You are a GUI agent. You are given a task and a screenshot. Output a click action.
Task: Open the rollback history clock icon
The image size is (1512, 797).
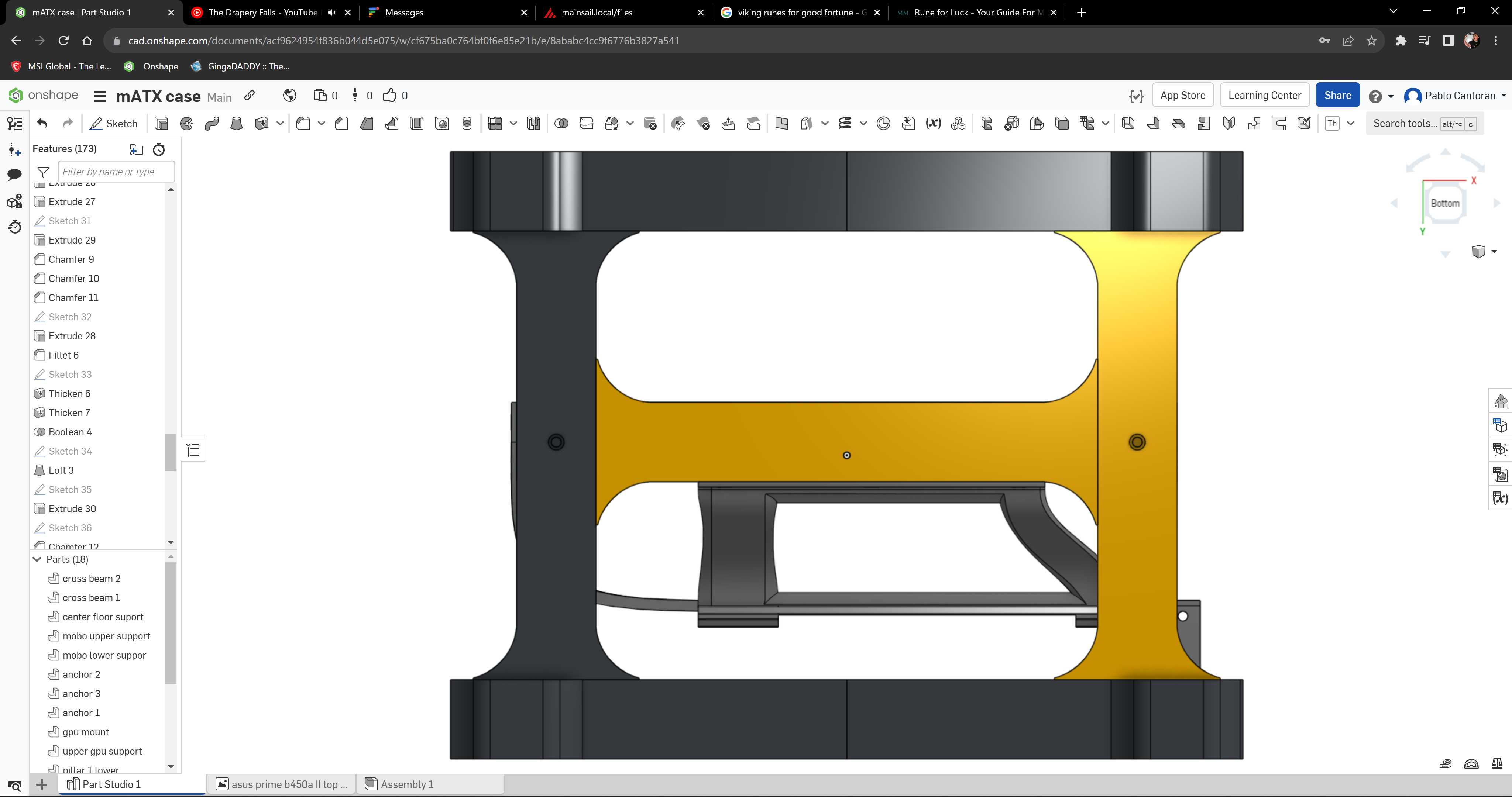(158, 149)
